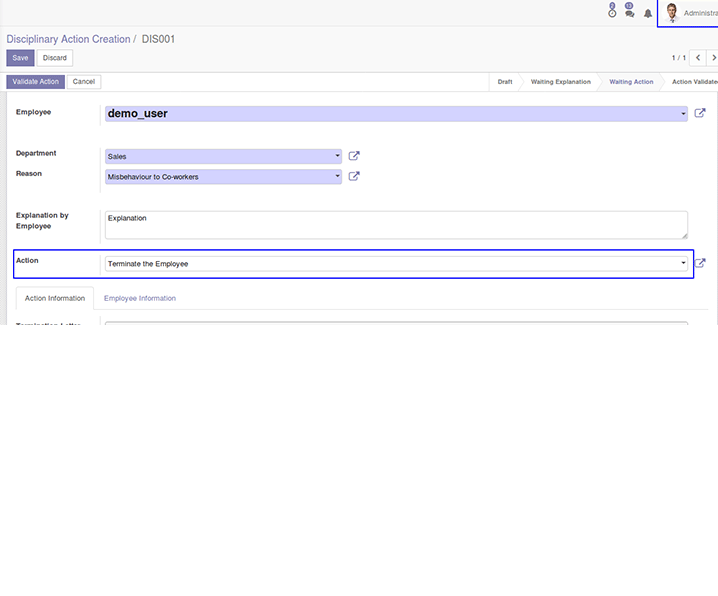Select the Waiting Action stage

(631, 82)
